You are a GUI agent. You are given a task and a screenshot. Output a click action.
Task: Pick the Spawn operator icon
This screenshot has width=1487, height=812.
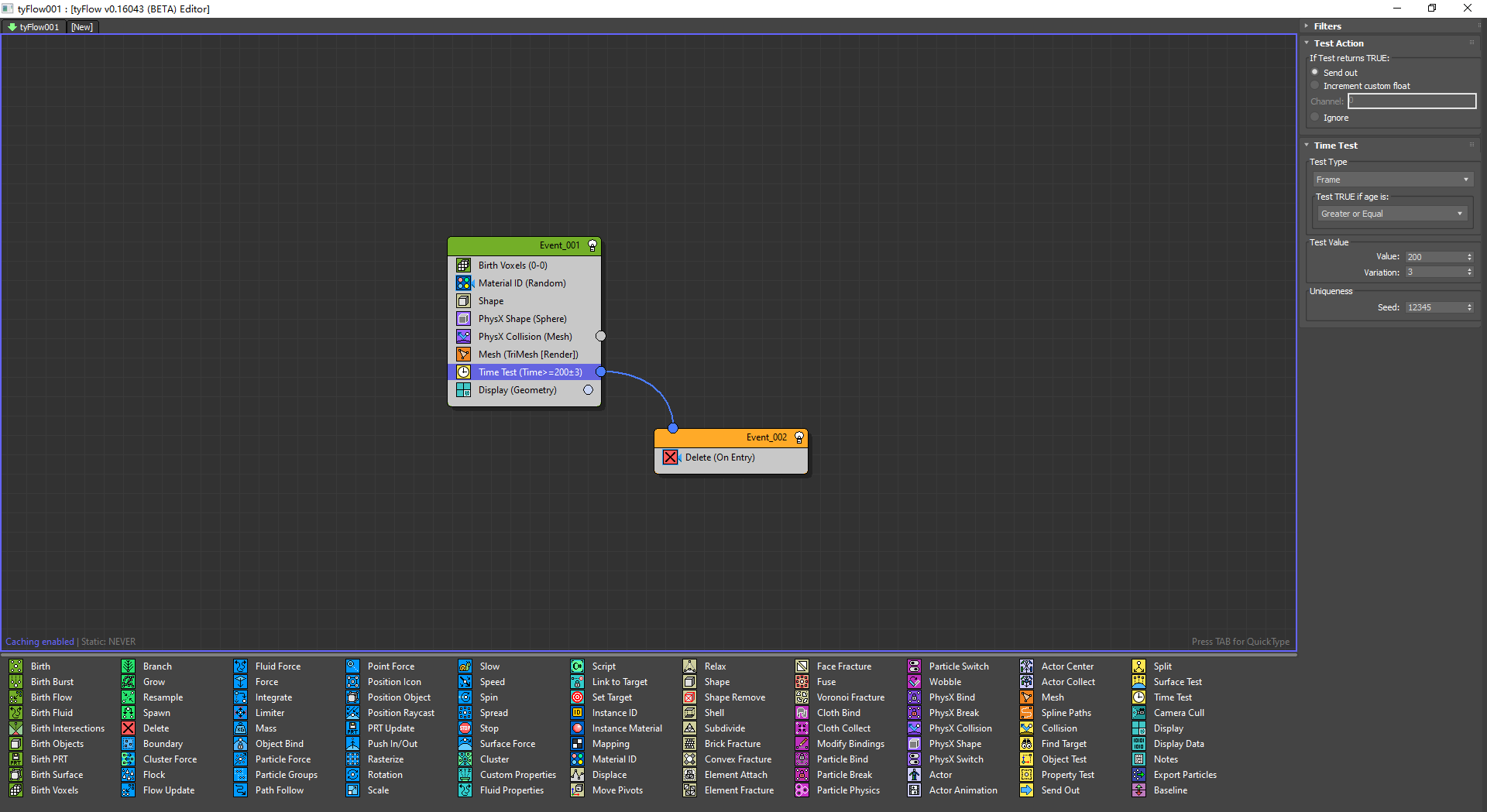coord(129,713)
